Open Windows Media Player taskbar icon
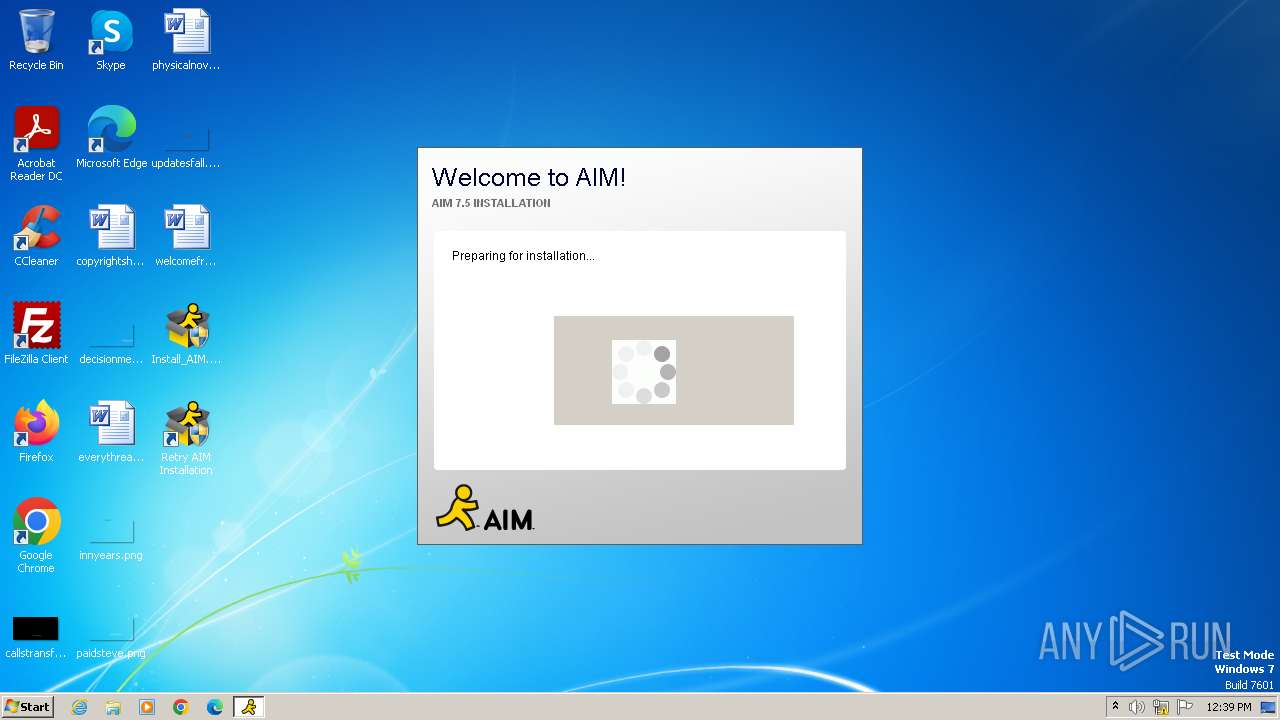This screenshot has height=720, width=1280. click(x=147, y=707)
